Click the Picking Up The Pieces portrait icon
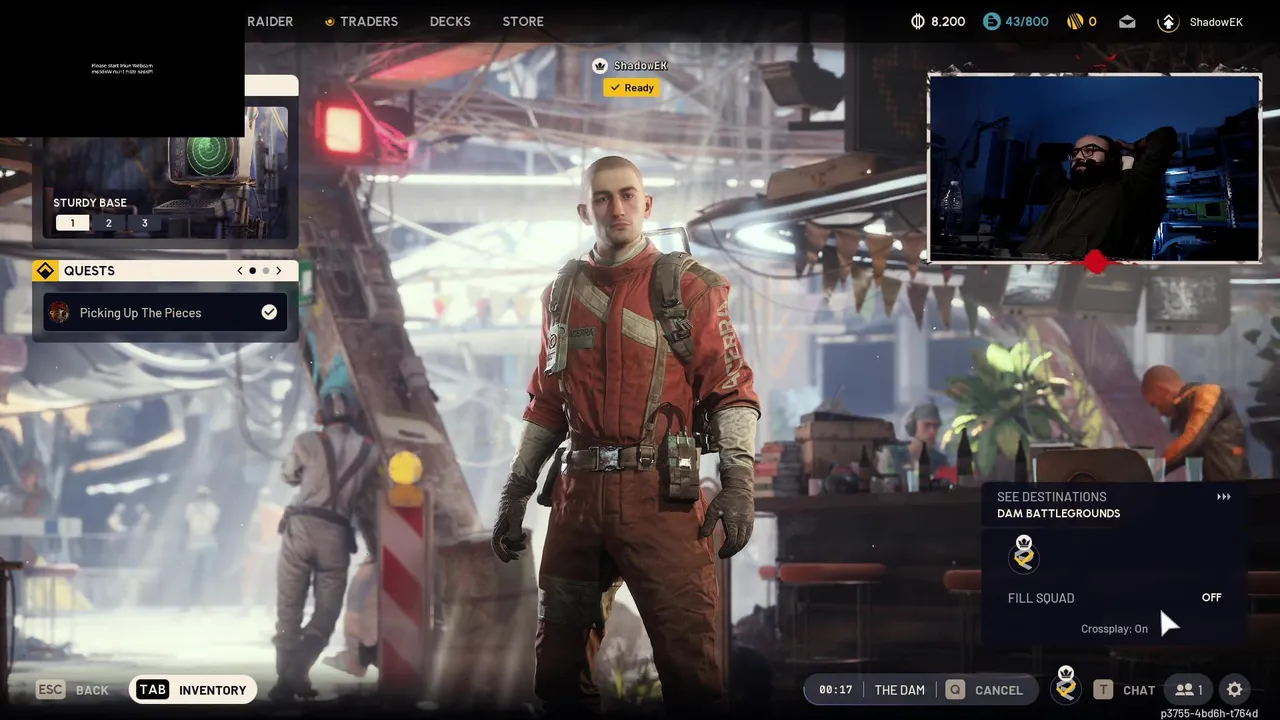 click(x=59, y=313)
